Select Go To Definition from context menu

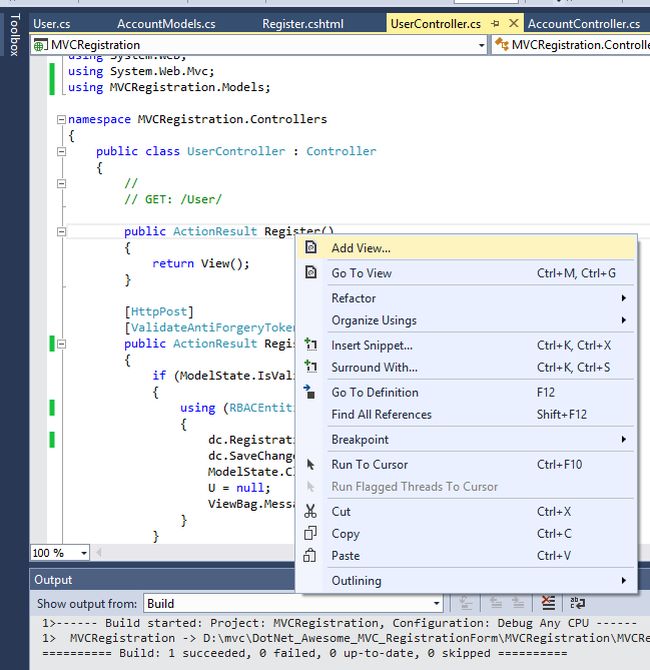pos(375,392)
